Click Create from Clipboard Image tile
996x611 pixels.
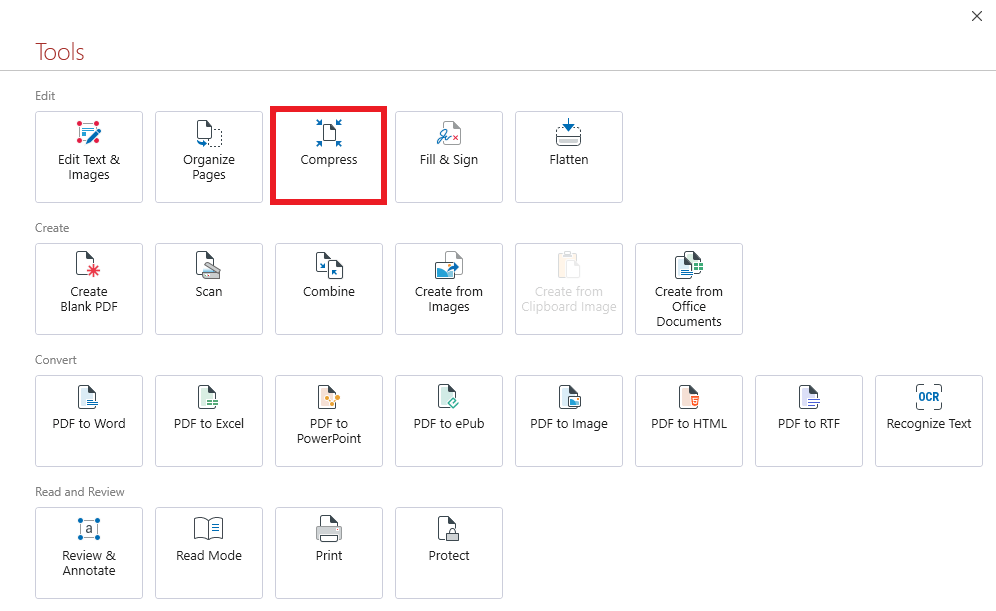point(569,289)
